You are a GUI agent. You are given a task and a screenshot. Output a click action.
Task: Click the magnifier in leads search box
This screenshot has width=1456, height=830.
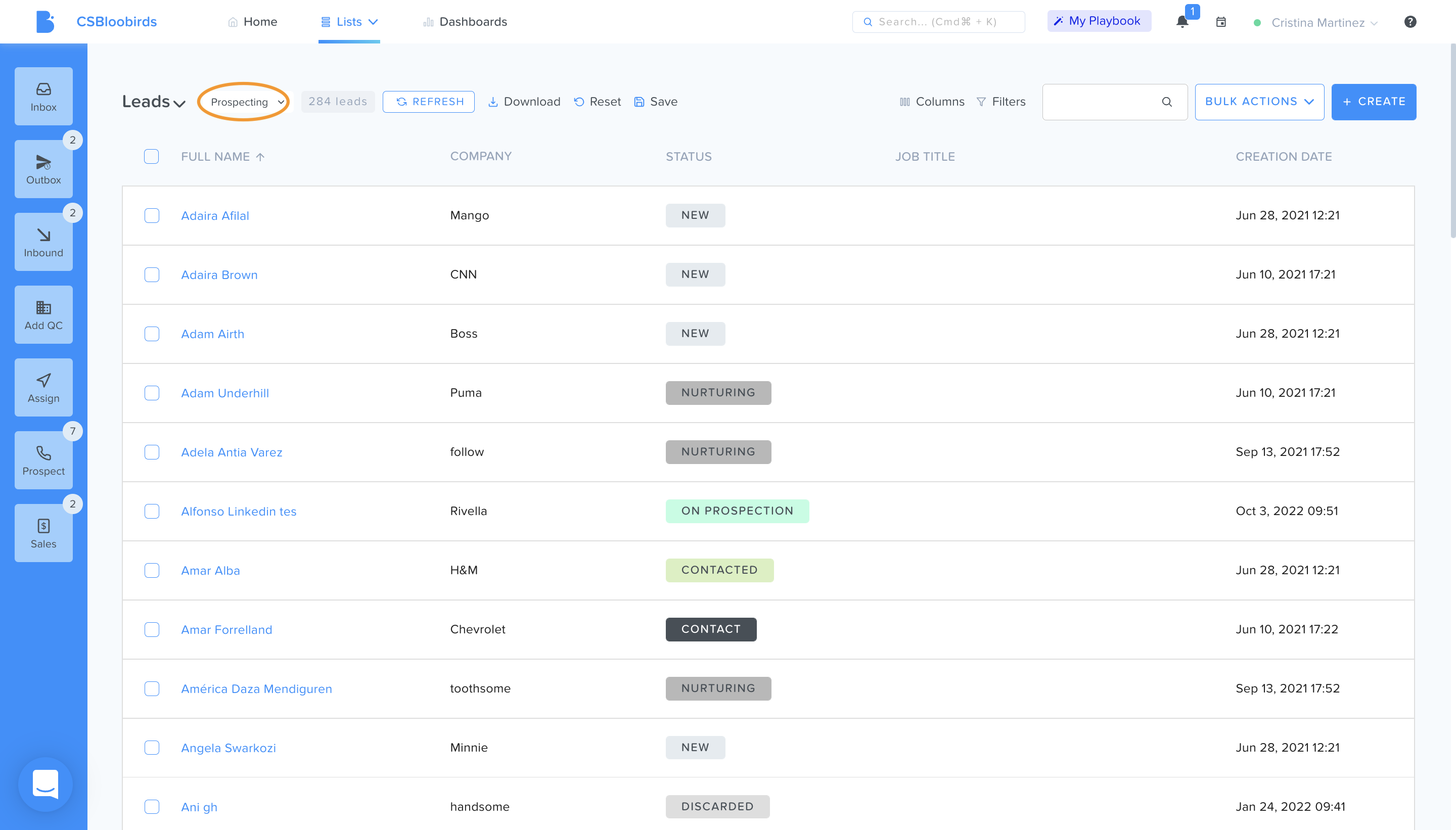pos(1167,102)
